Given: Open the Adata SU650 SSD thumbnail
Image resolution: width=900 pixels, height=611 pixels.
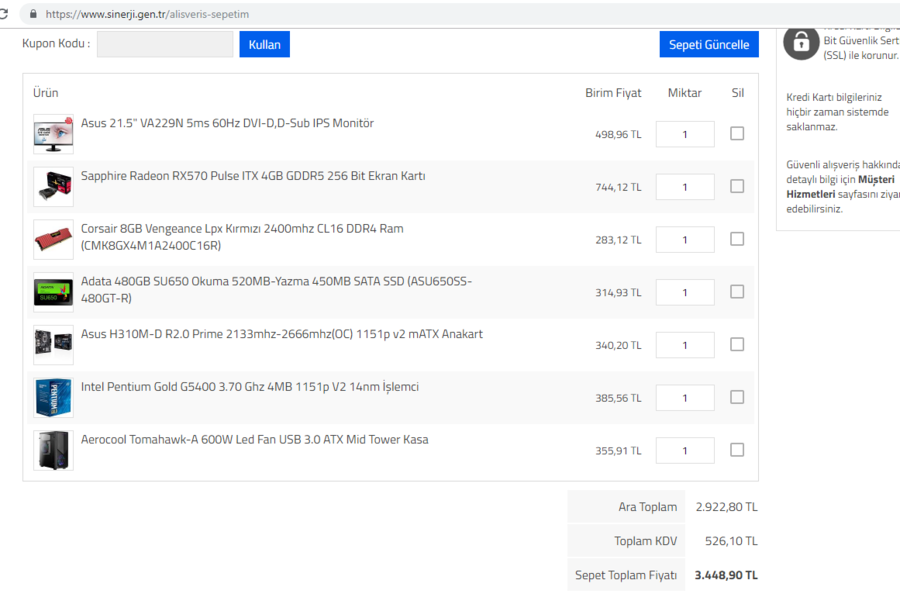Looking at the screenshot, I should 53,292.
